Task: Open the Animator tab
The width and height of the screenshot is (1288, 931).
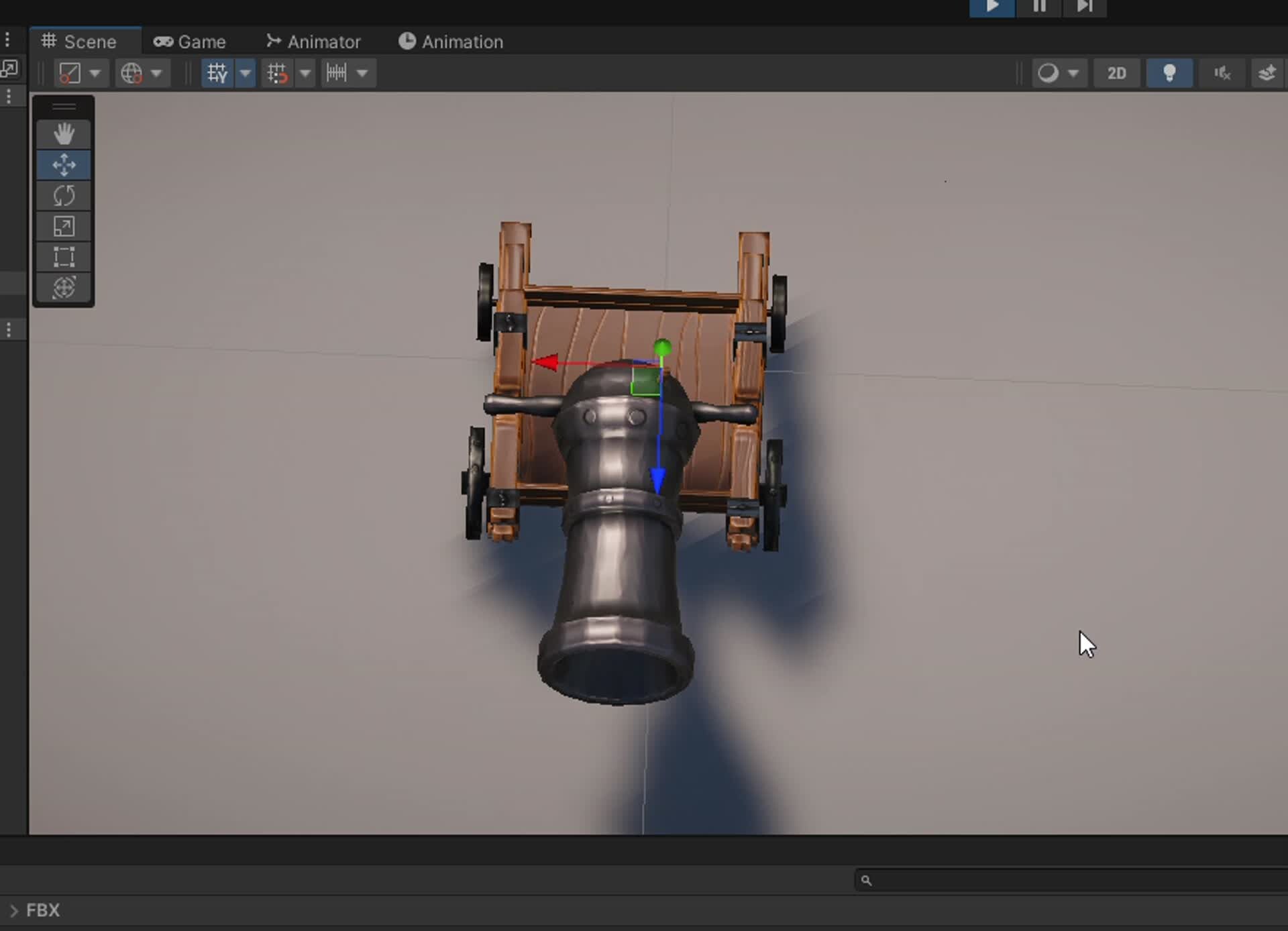Action: coord(313,42)
